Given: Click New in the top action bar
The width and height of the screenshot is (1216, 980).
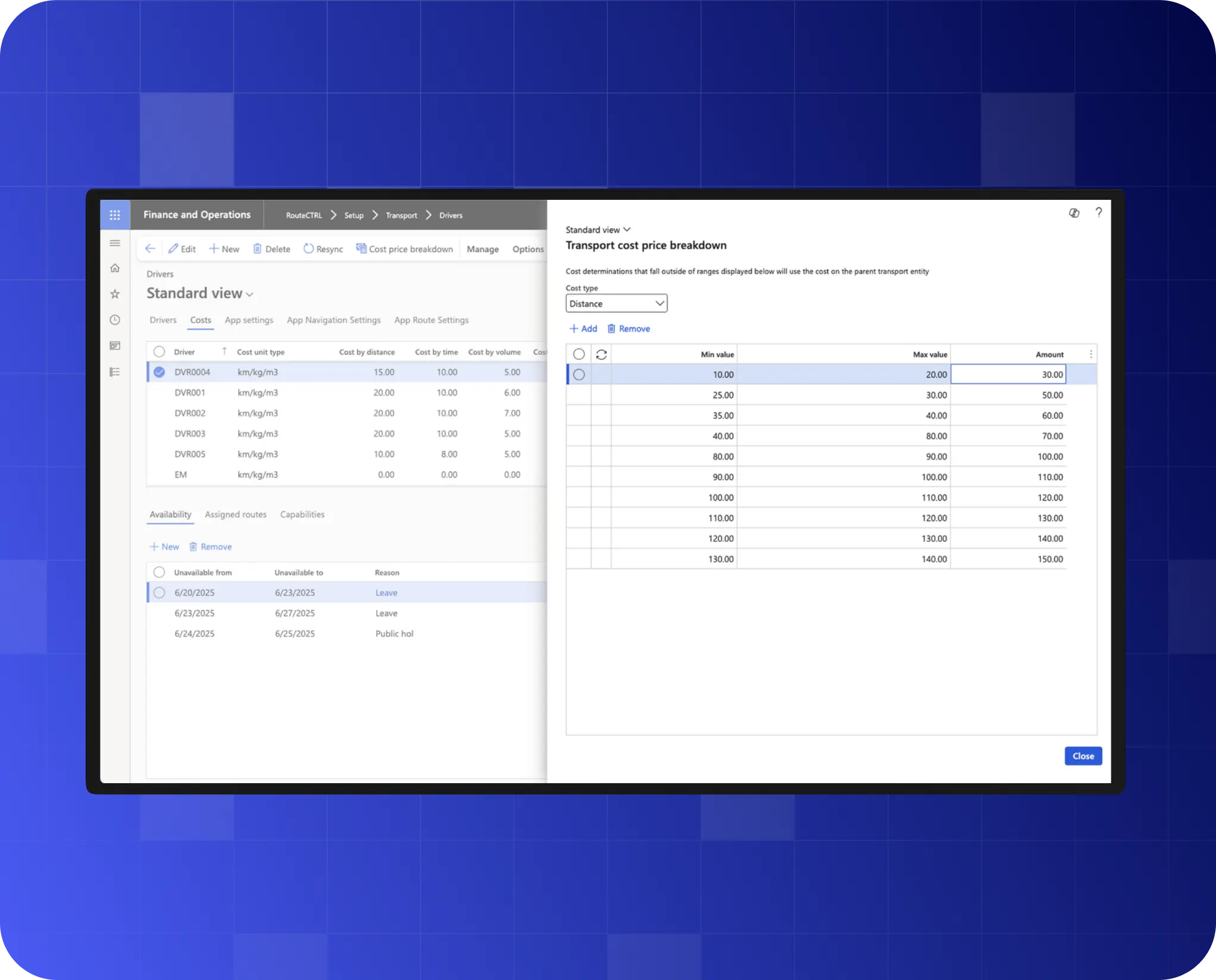Looking at the screenshot, I should pos(224,249).
